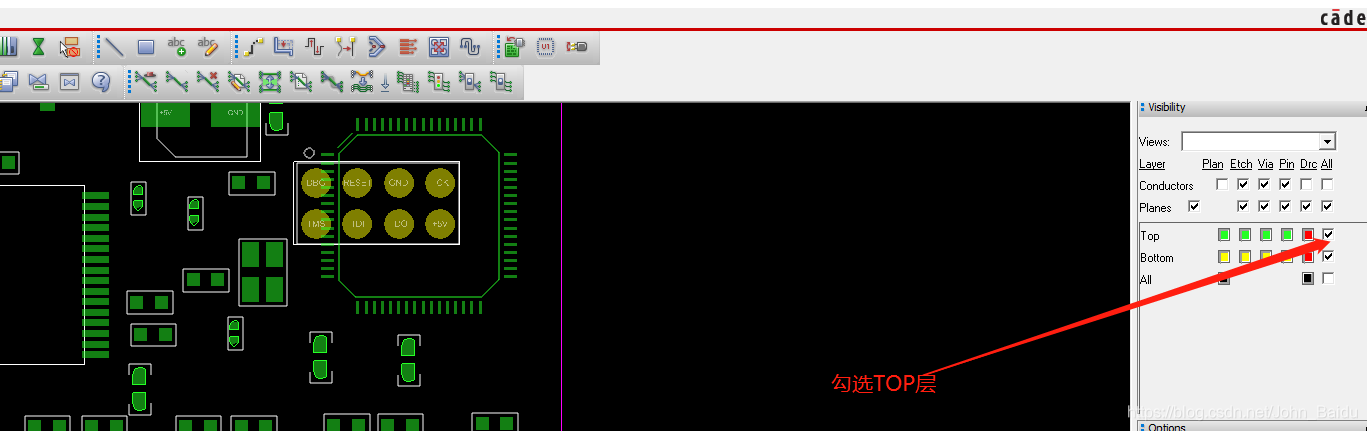Click the Vertex move icon with red arrow
The height and width of the screenshot is (431, 1367).
[346, 47]
